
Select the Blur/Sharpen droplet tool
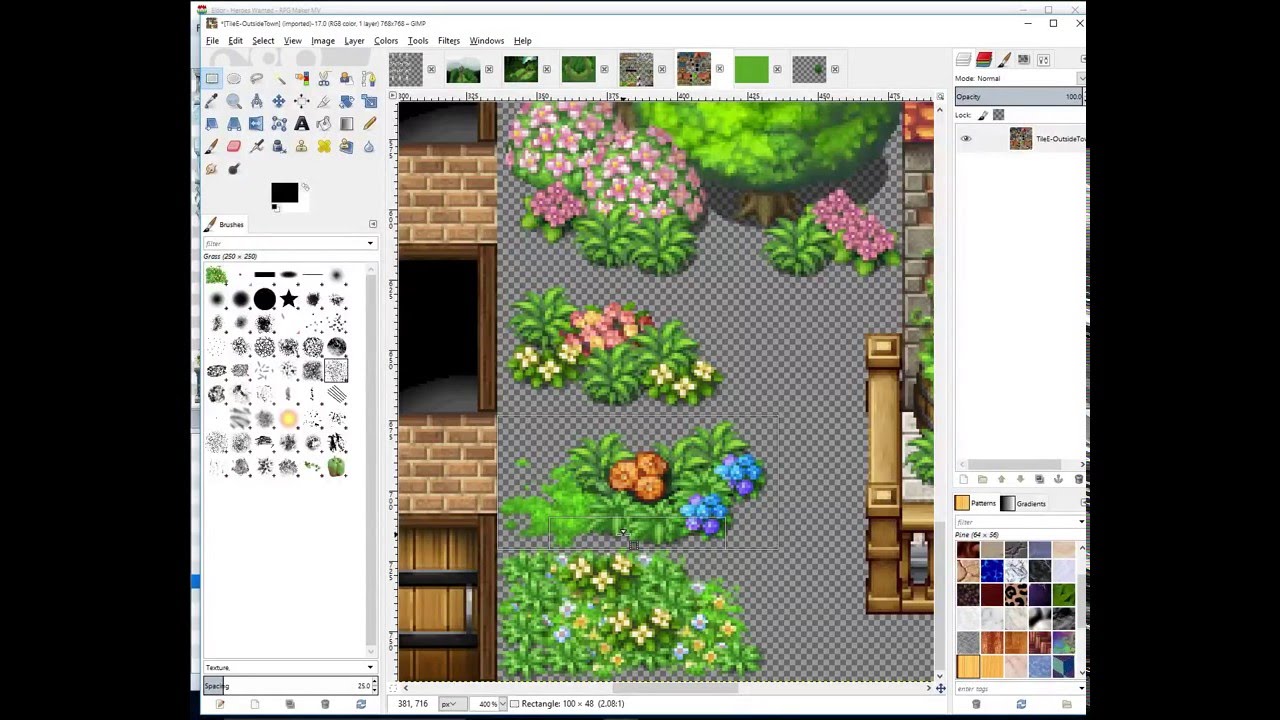(369, 147)
